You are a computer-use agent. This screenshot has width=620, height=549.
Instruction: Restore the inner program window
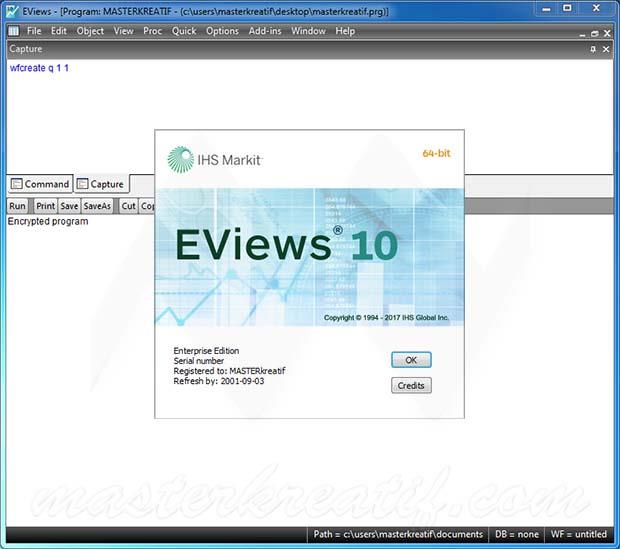pyautogui.click(x=594, y=34)
